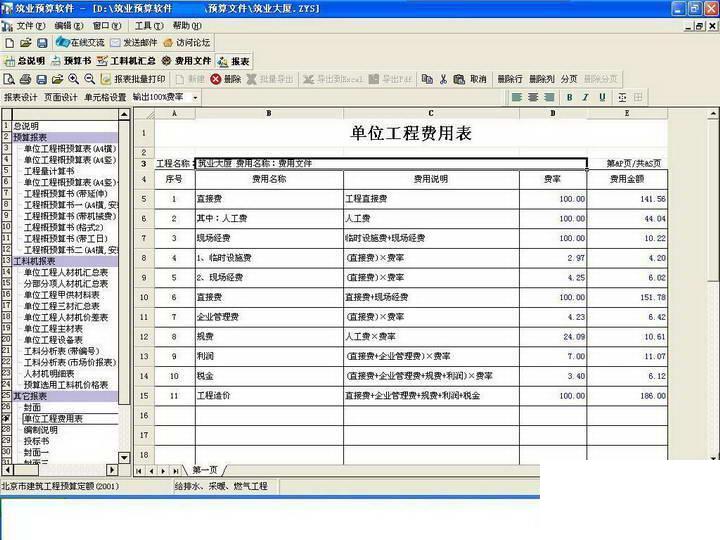Image resolution: width=720 pixels, height=540 pixels.
Task: Zoom out with magnifier minus icon
Action: point(90,79)
